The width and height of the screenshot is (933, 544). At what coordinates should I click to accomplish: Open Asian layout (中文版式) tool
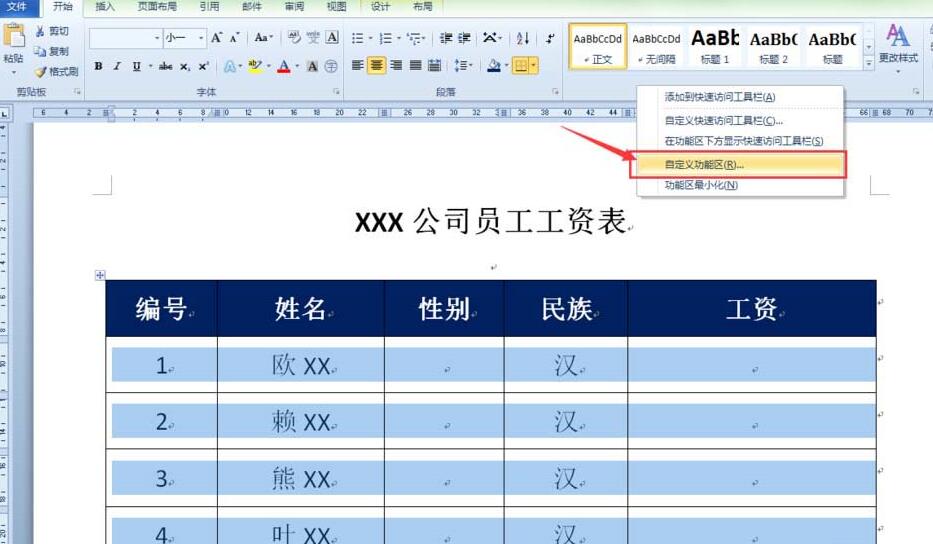492,39
